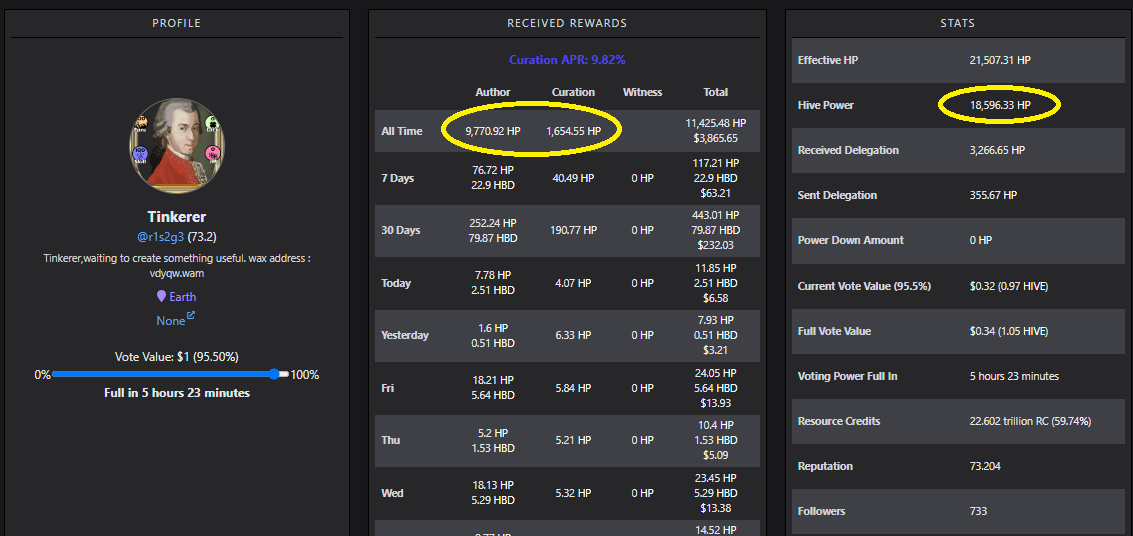Select the Fri row label

(x=387, y=388)
